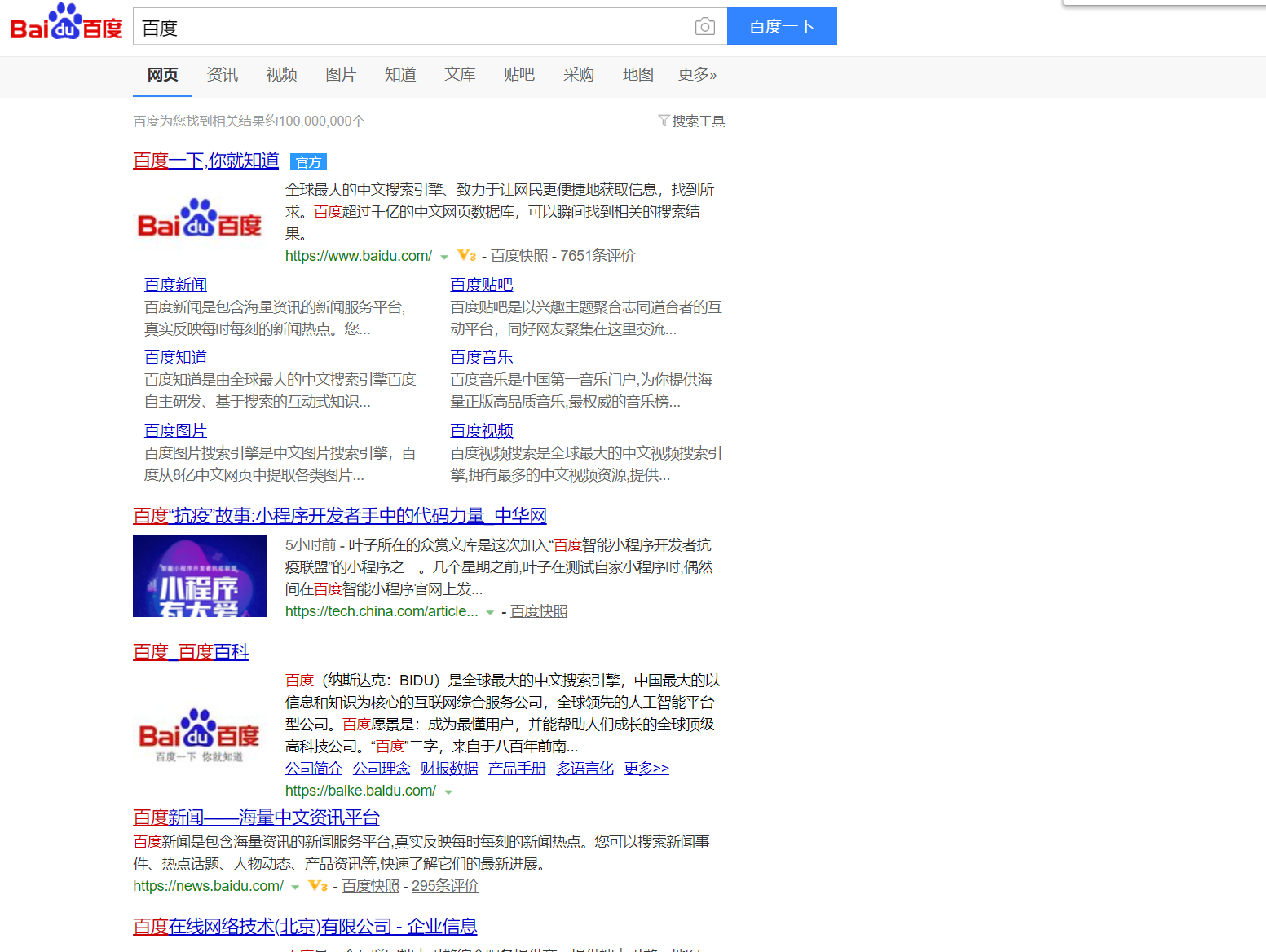This screenshot has height=952, width=1266.
Task: Switch to the 视频 tab
Action: click(x=281, y=75)
